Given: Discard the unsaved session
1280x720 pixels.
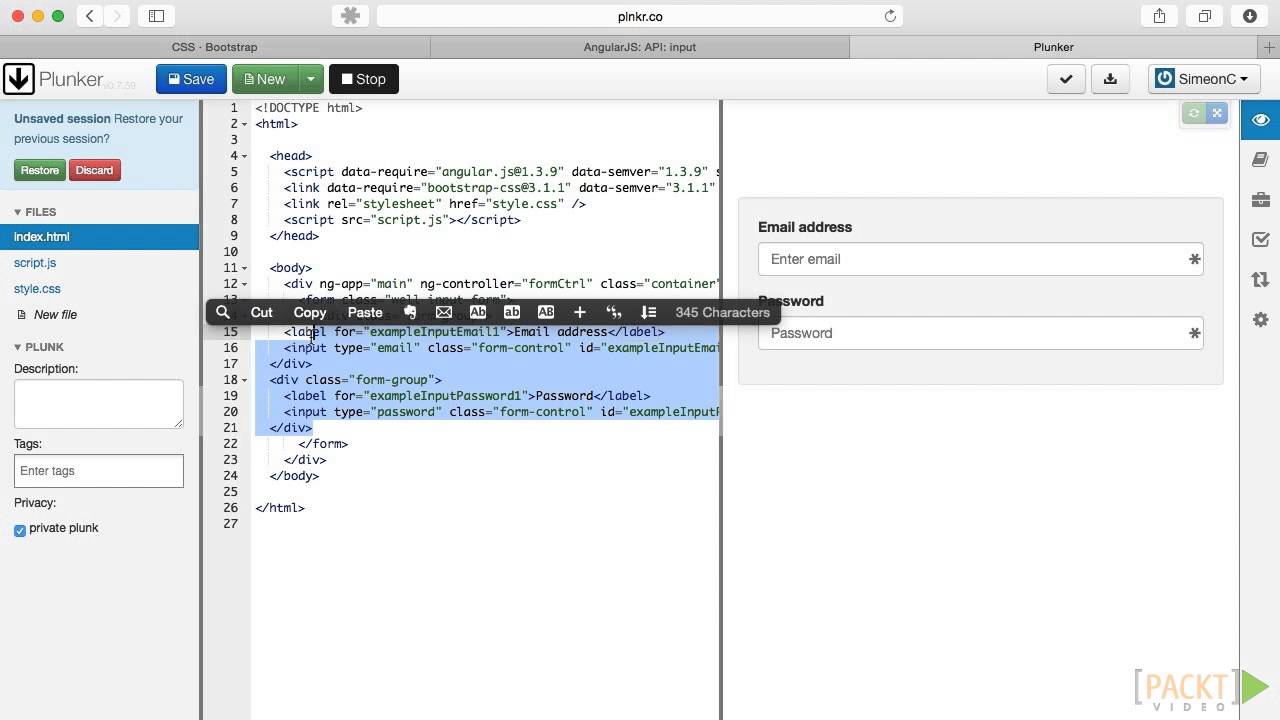Looking at the screenshot, I should click(94, 170).
